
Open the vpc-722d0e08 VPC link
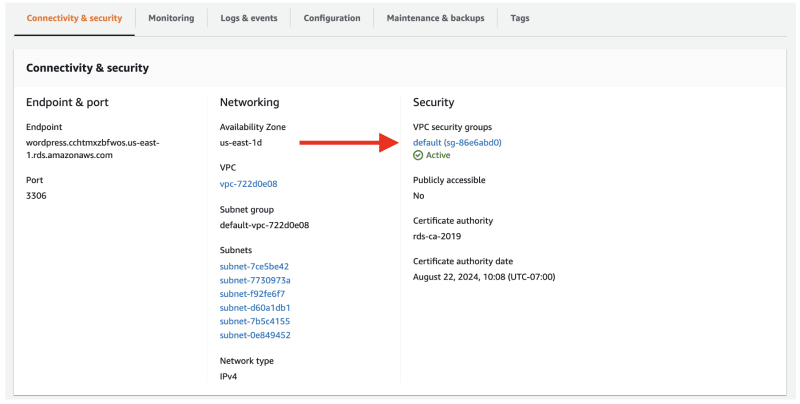coord(248,184)
